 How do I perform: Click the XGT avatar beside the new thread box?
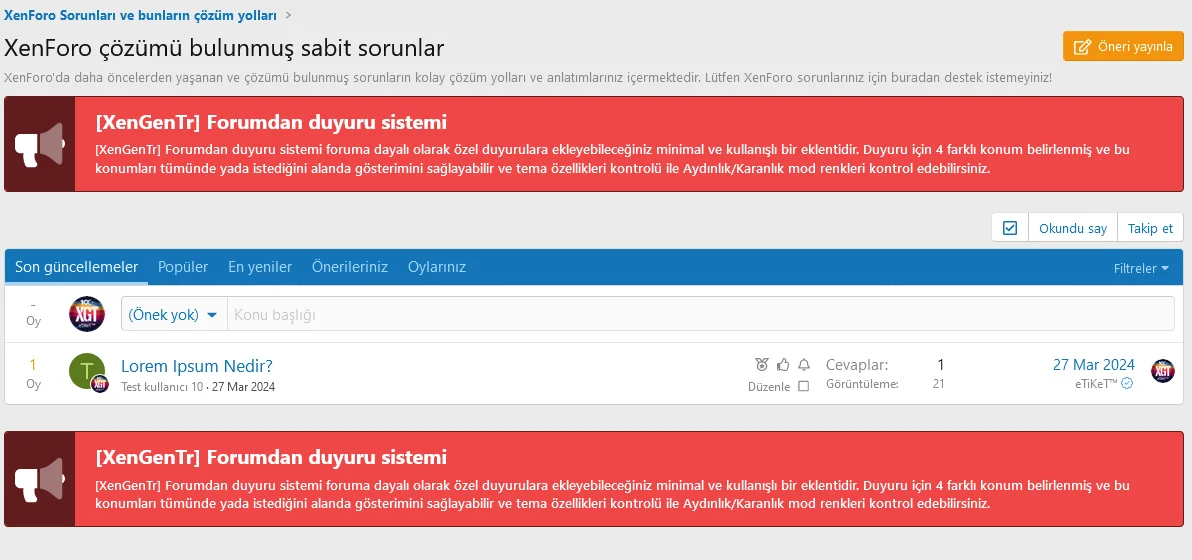click(x=87, y=314)
